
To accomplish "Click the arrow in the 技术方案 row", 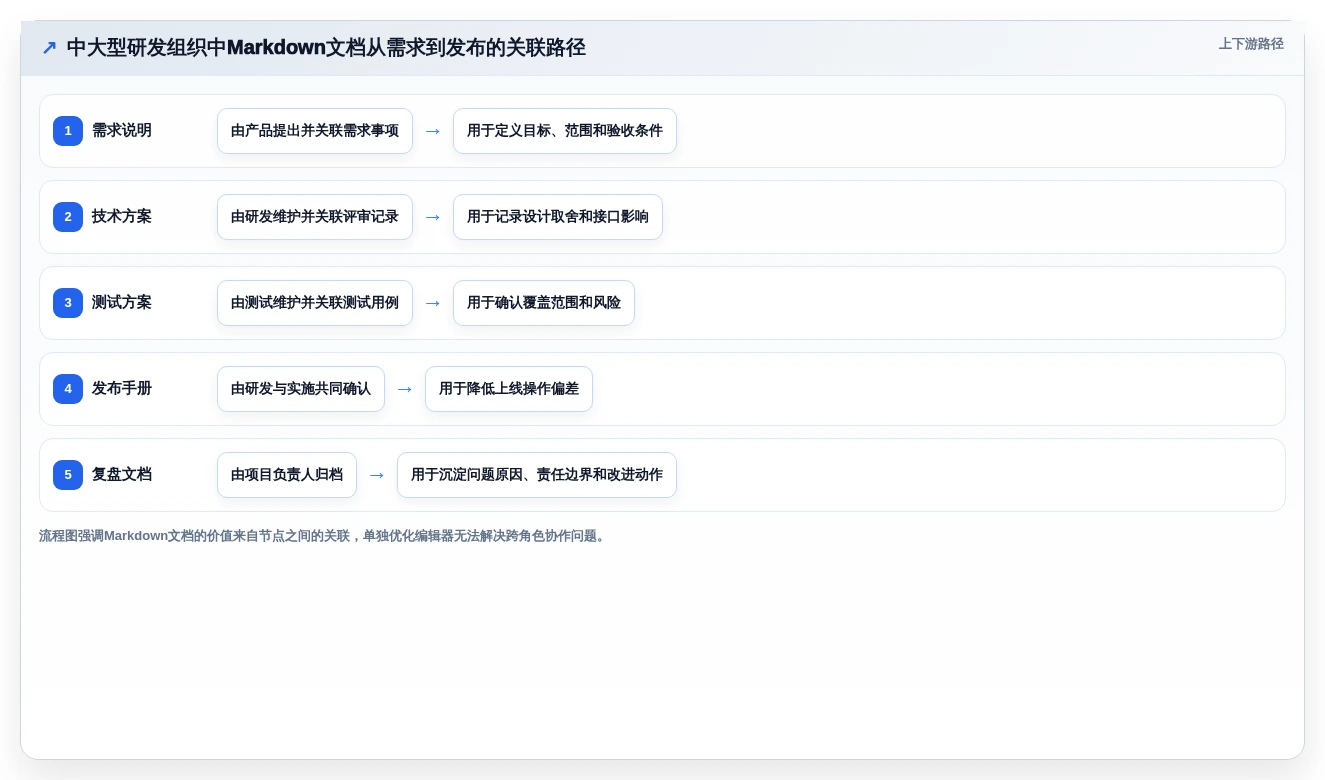I will click(x=433, y=217).
